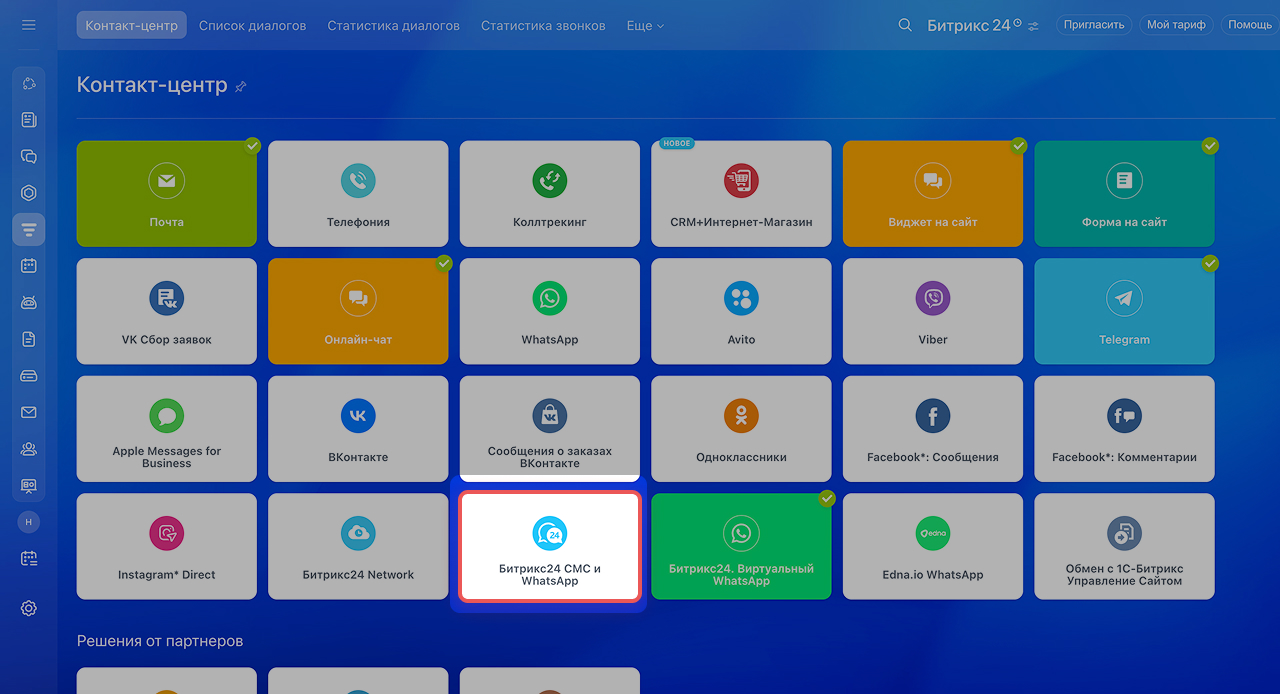Open options icon next to Битрикс24 logo
Viewport: 1280px width, 694px height.
pos(1033,26)
